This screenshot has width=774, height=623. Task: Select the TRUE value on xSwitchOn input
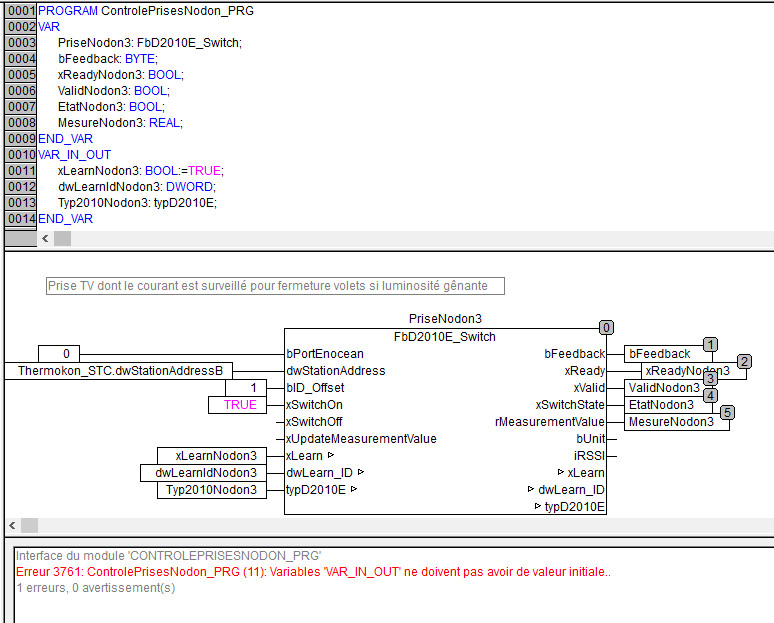[x=240, y=405]
